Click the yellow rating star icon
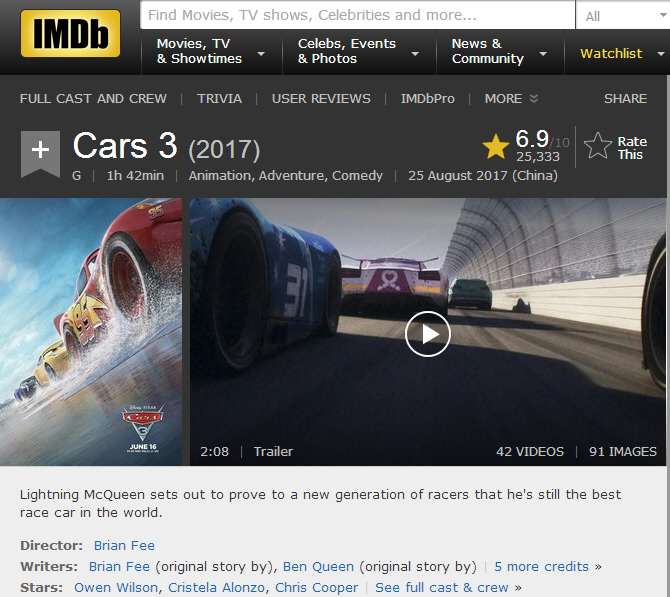670x597 pixels. click(x=496, y=148)
